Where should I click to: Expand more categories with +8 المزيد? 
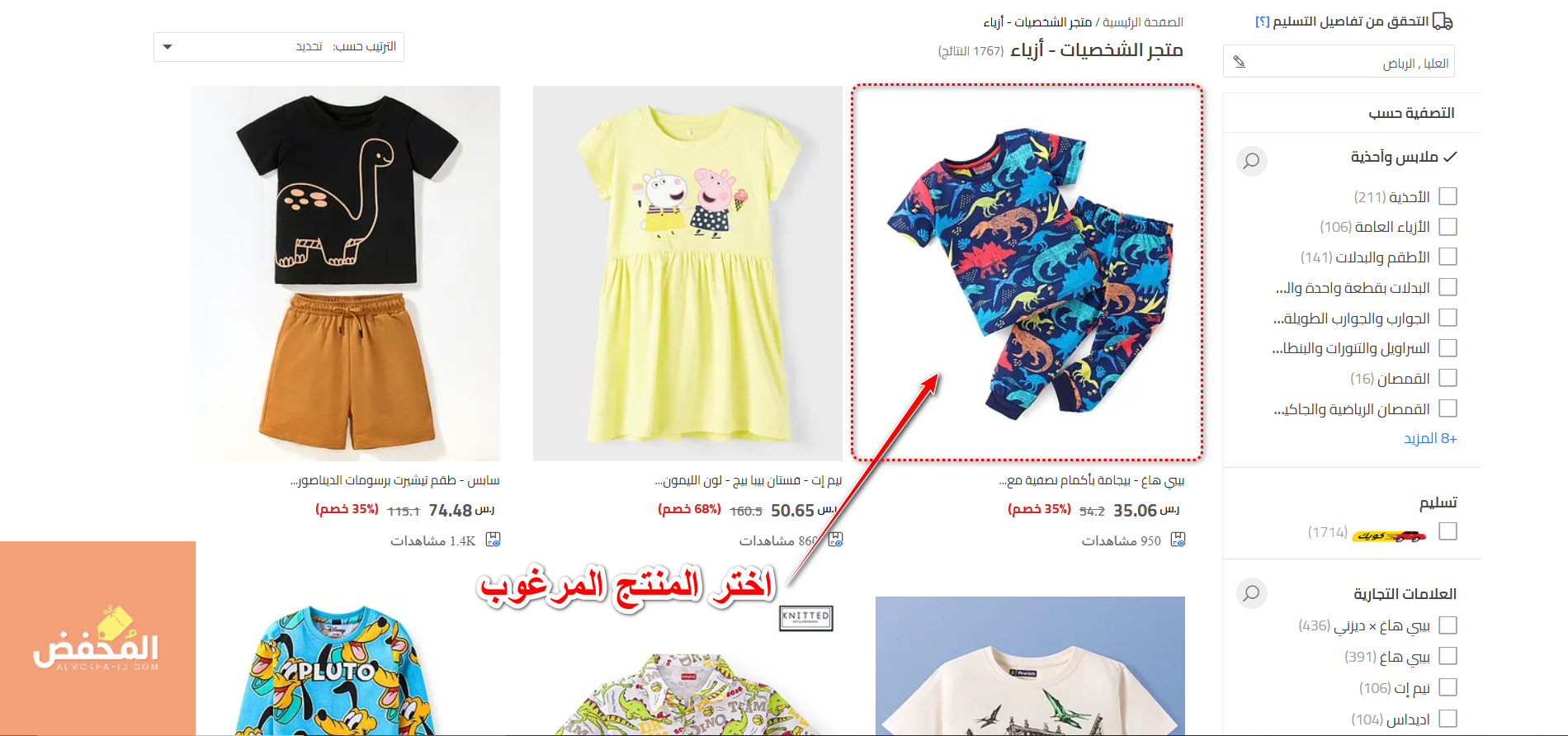tap(1430, 438)
